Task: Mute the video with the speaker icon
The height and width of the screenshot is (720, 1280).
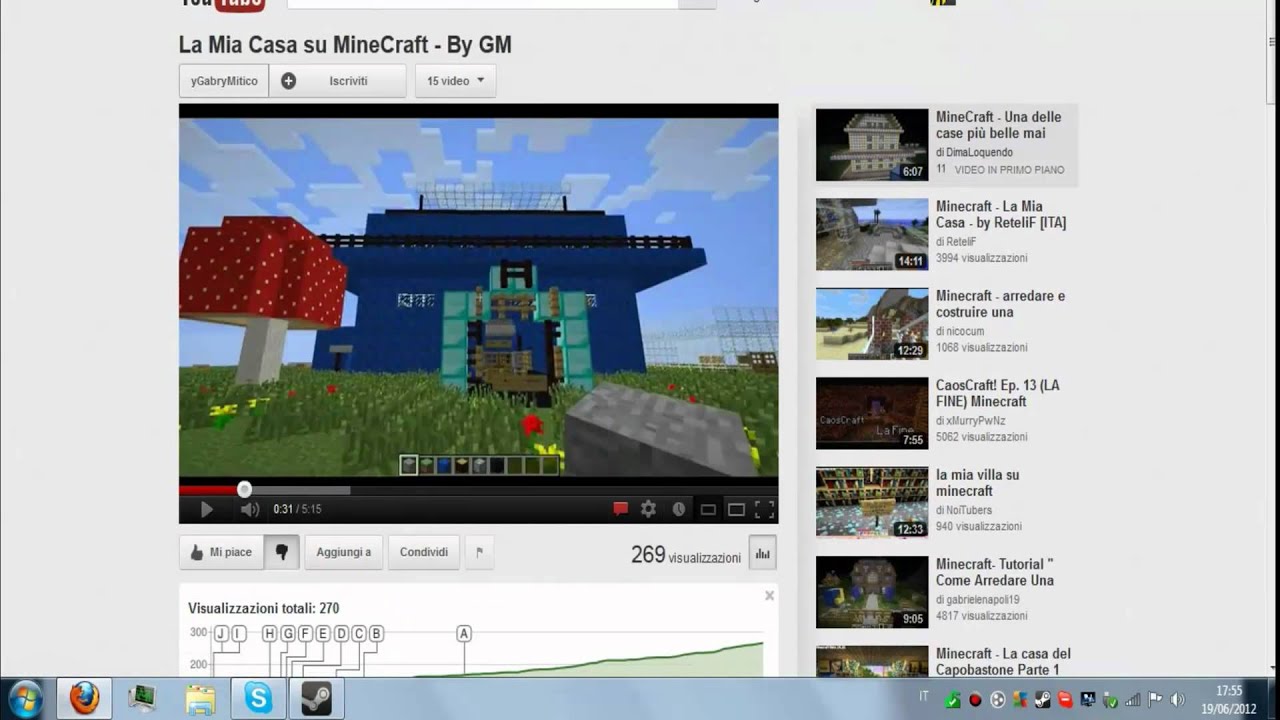Action: [x=249, y=509]
